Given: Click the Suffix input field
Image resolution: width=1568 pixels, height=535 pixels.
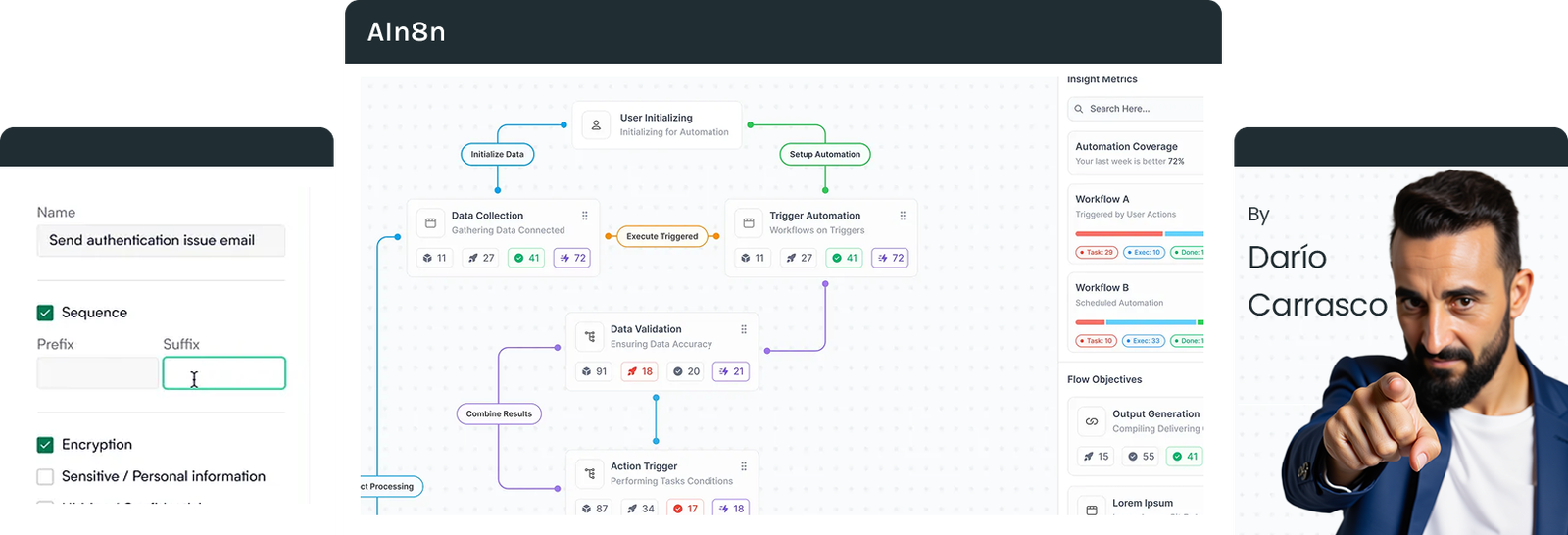Looking at the screenshot, I should click(224, 373).
